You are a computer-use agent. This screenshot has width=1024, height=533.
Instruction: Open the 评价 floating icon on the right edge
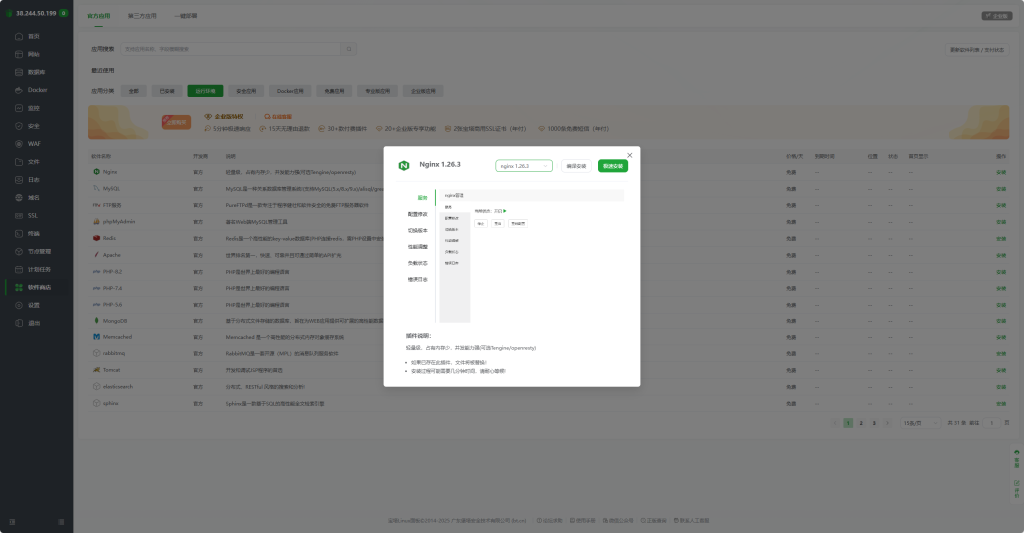[1016, 489]
